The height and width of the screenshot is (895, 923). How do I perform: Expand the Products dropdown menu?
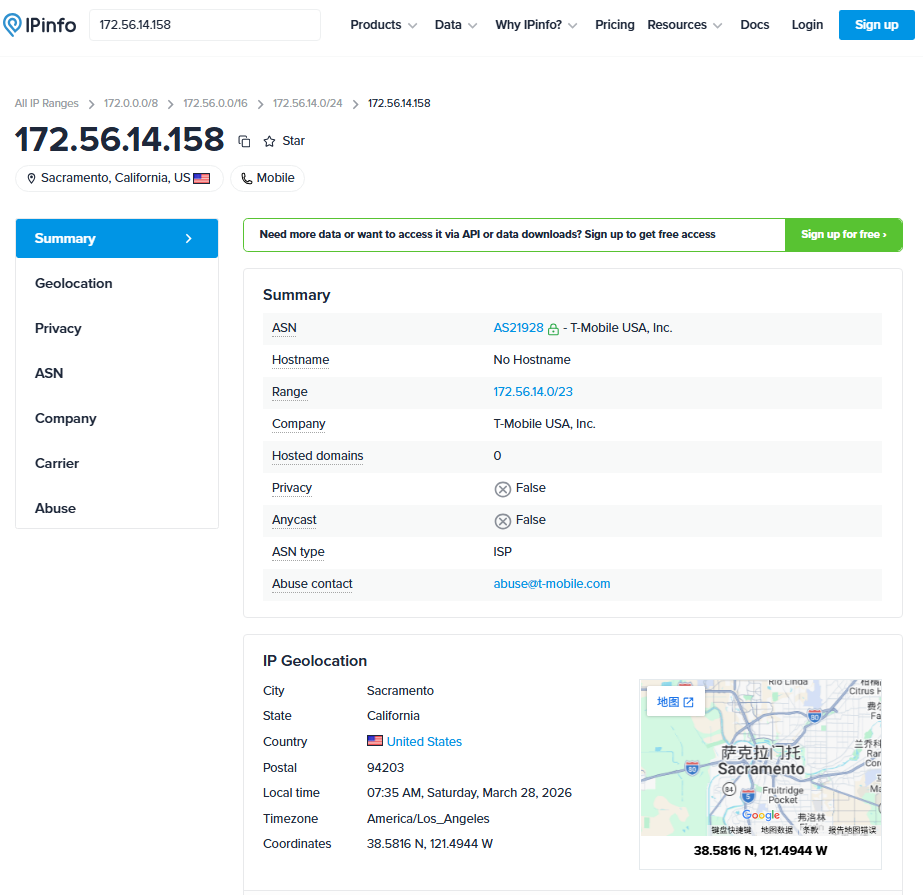(383, 25)
